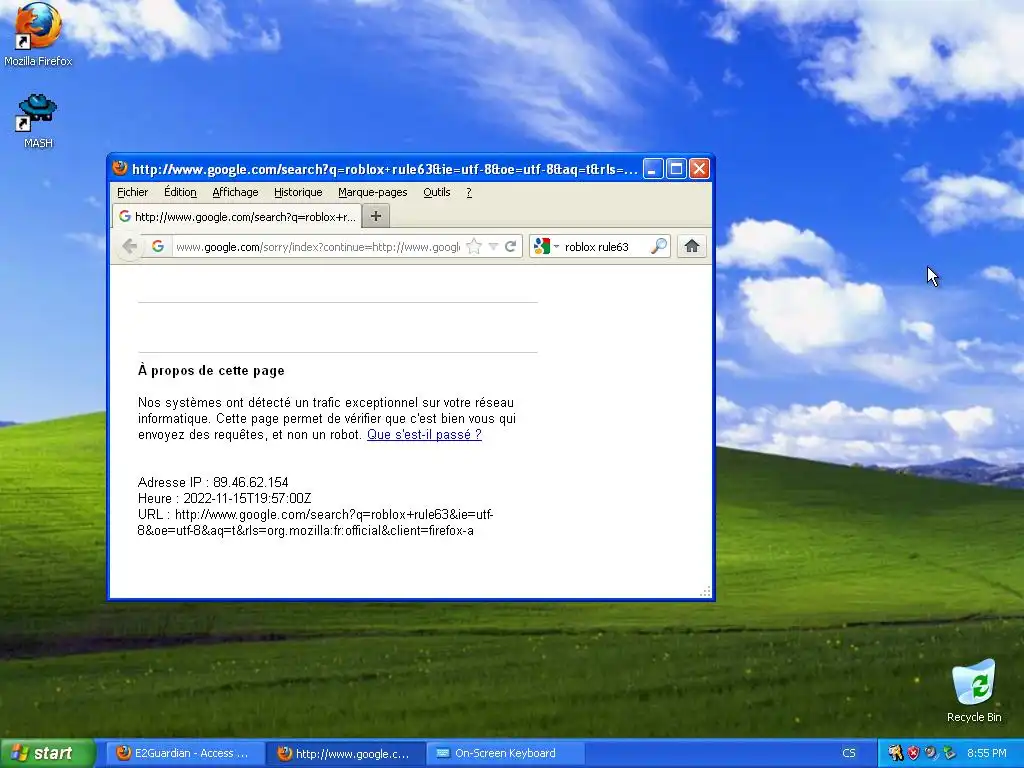Click the CS language indicator in taskbar
Image resolution: width=1024 pixels, height=768 pixels.
848,753
